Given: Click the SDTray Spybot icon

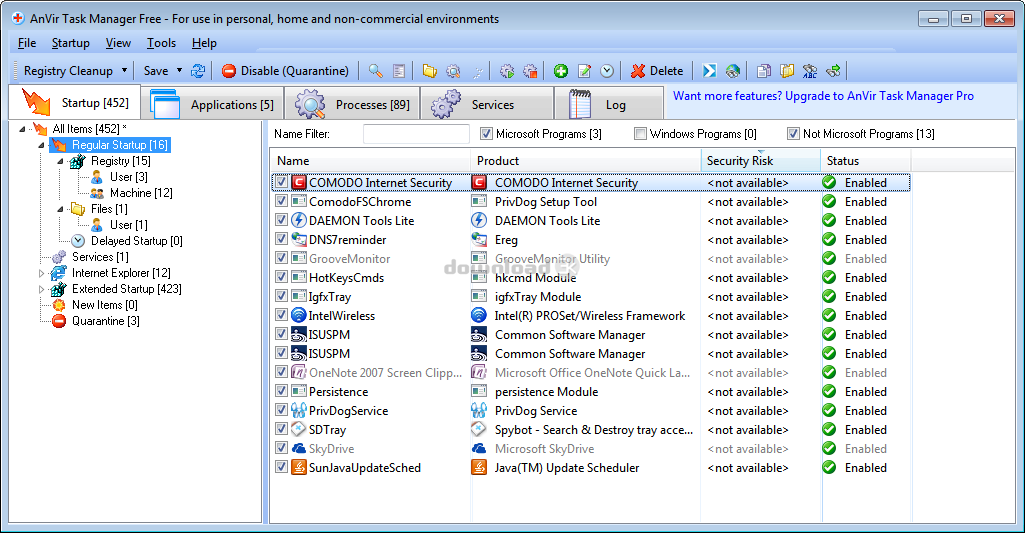Looking at the screenshot, I should point(299,430).
